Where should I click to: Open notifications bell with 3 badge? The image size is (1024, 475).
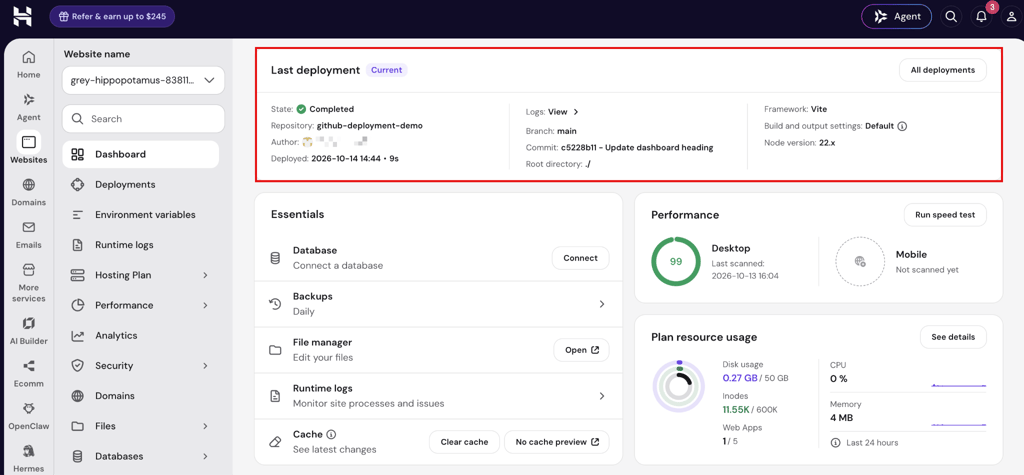coord(981,17)
